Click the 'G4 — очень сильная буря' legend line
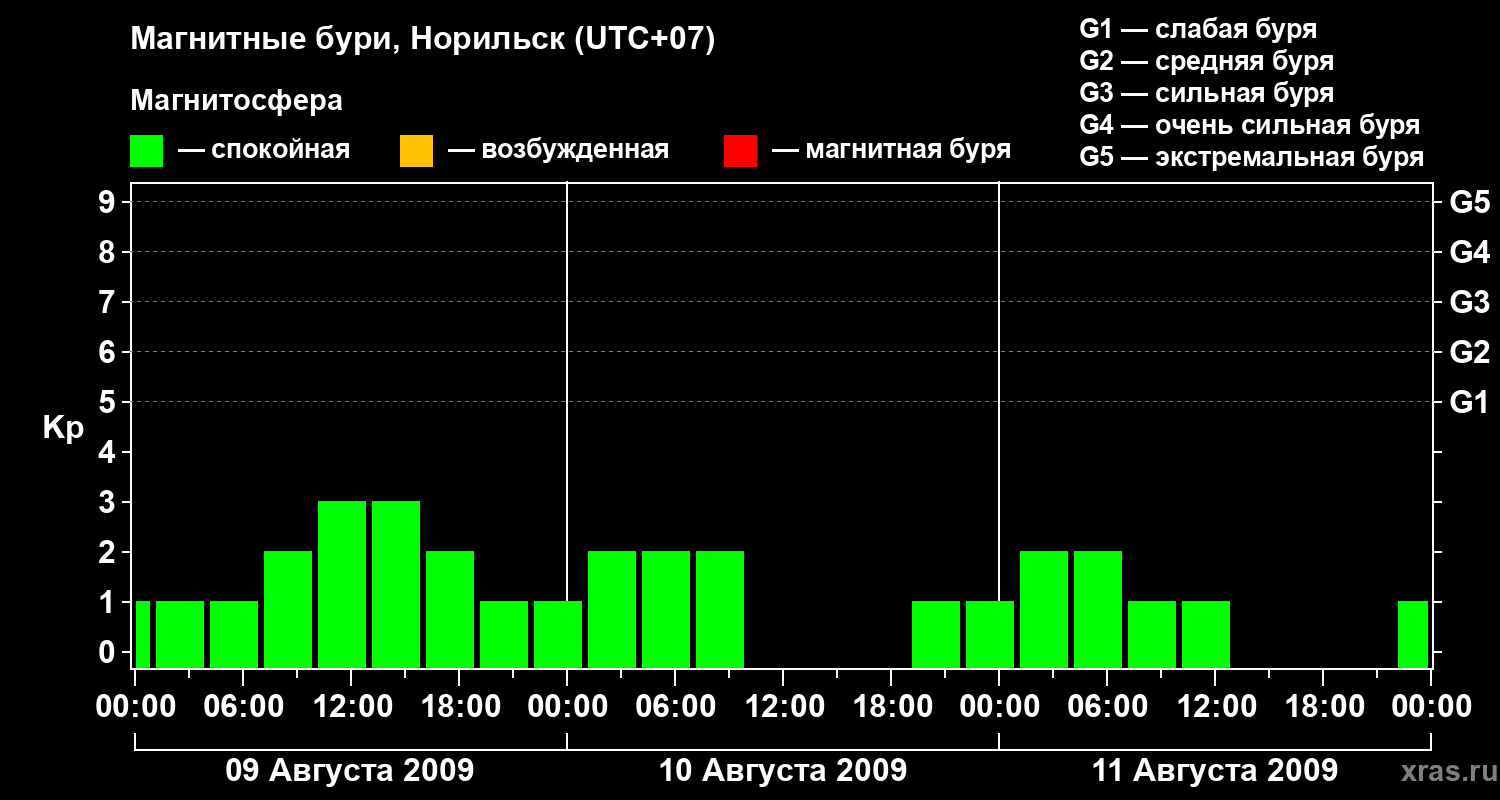Viewport: 1500px width, 800px height. pos(1250,125)
